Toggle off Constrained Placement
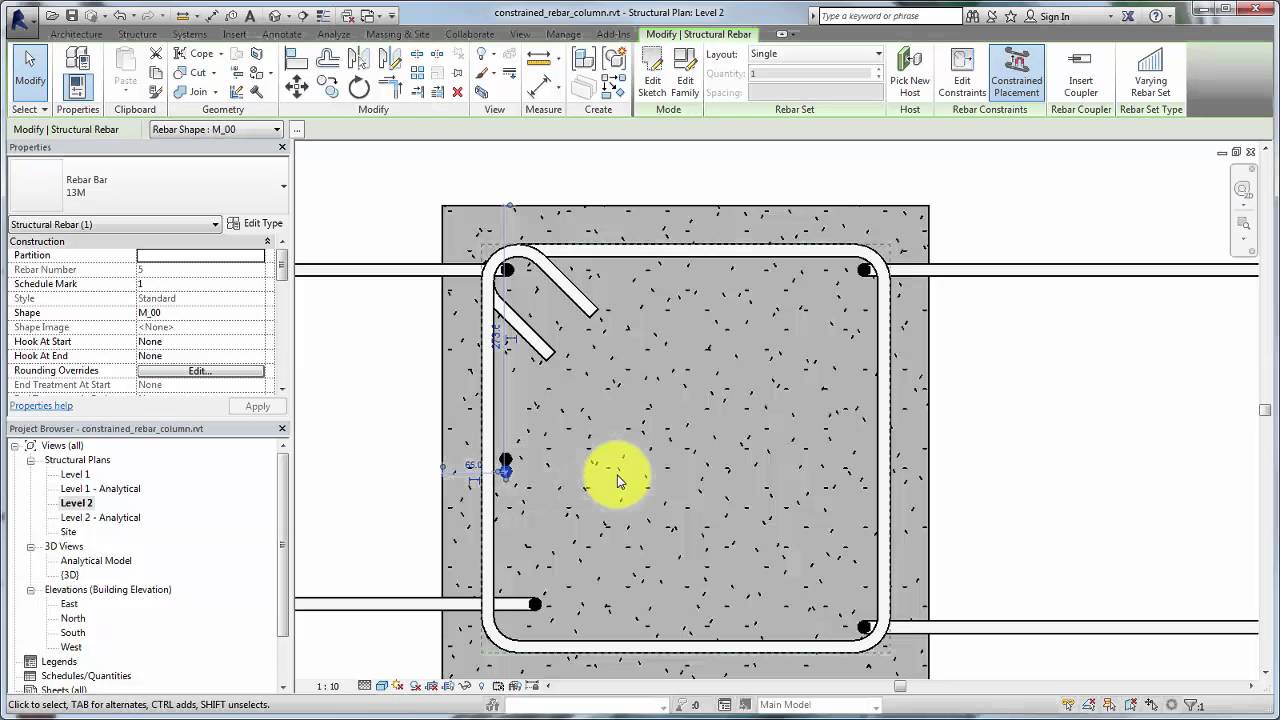 (x=1016, y=70)
